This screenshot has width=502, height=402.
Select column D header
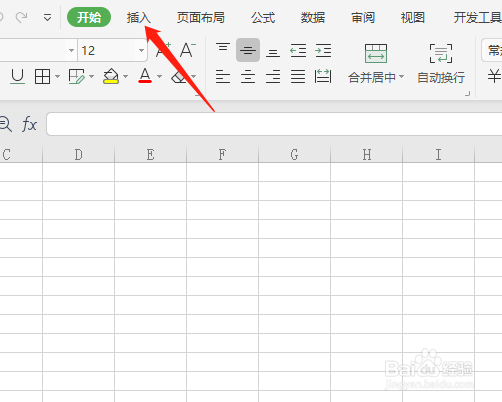coord(78,154)
